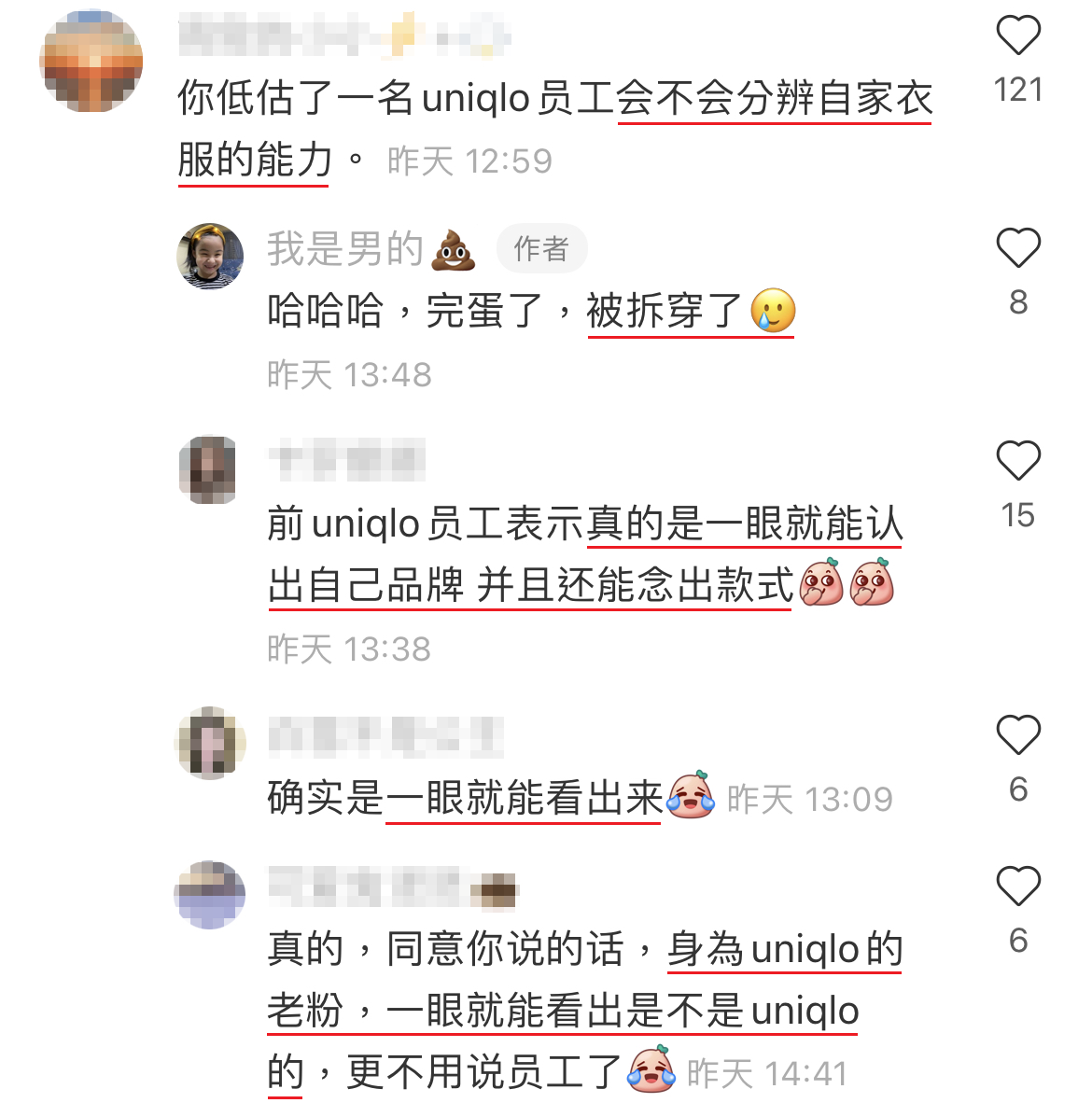Open the author's smiling child avatar

point(210,256)
